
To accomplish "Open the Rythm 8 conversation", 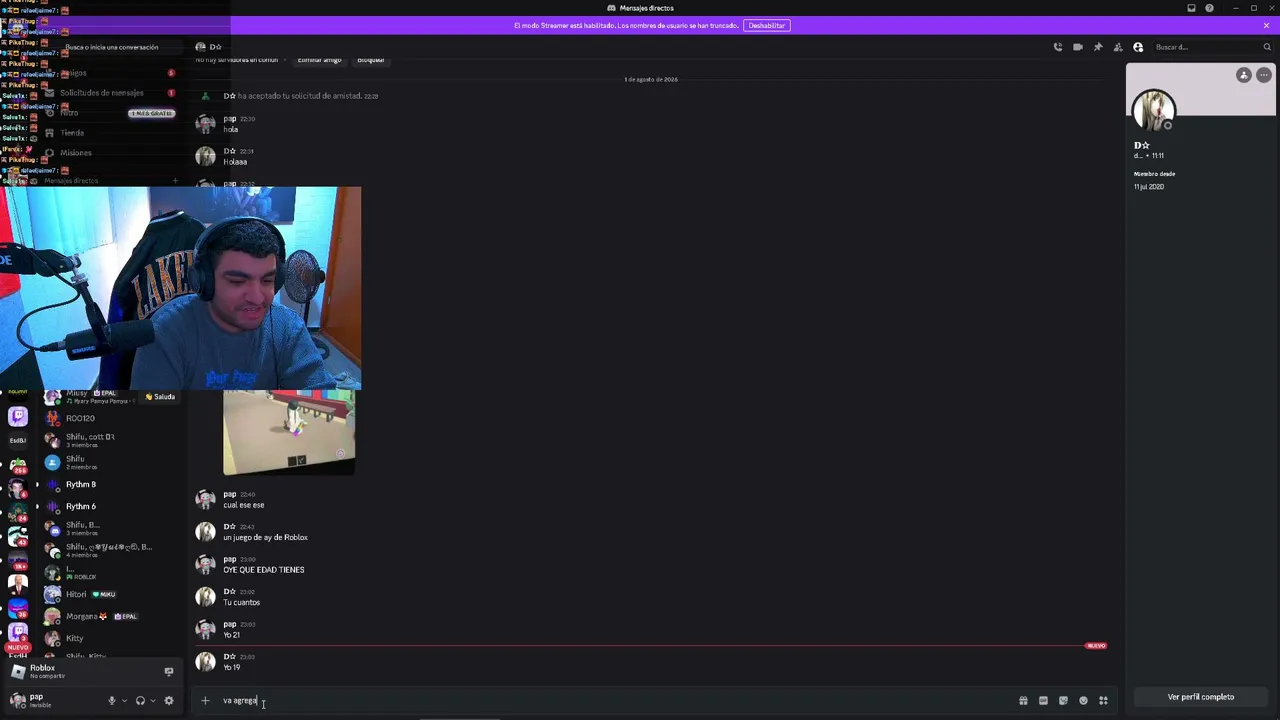I will (112, 484).
